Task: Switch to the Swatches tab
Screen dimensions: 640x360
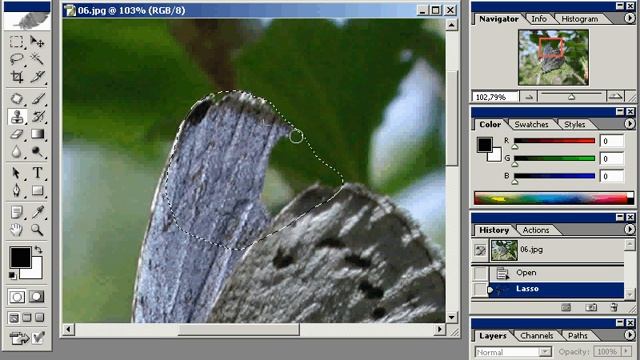Action: pyautogui.click(x=531, y=124)
